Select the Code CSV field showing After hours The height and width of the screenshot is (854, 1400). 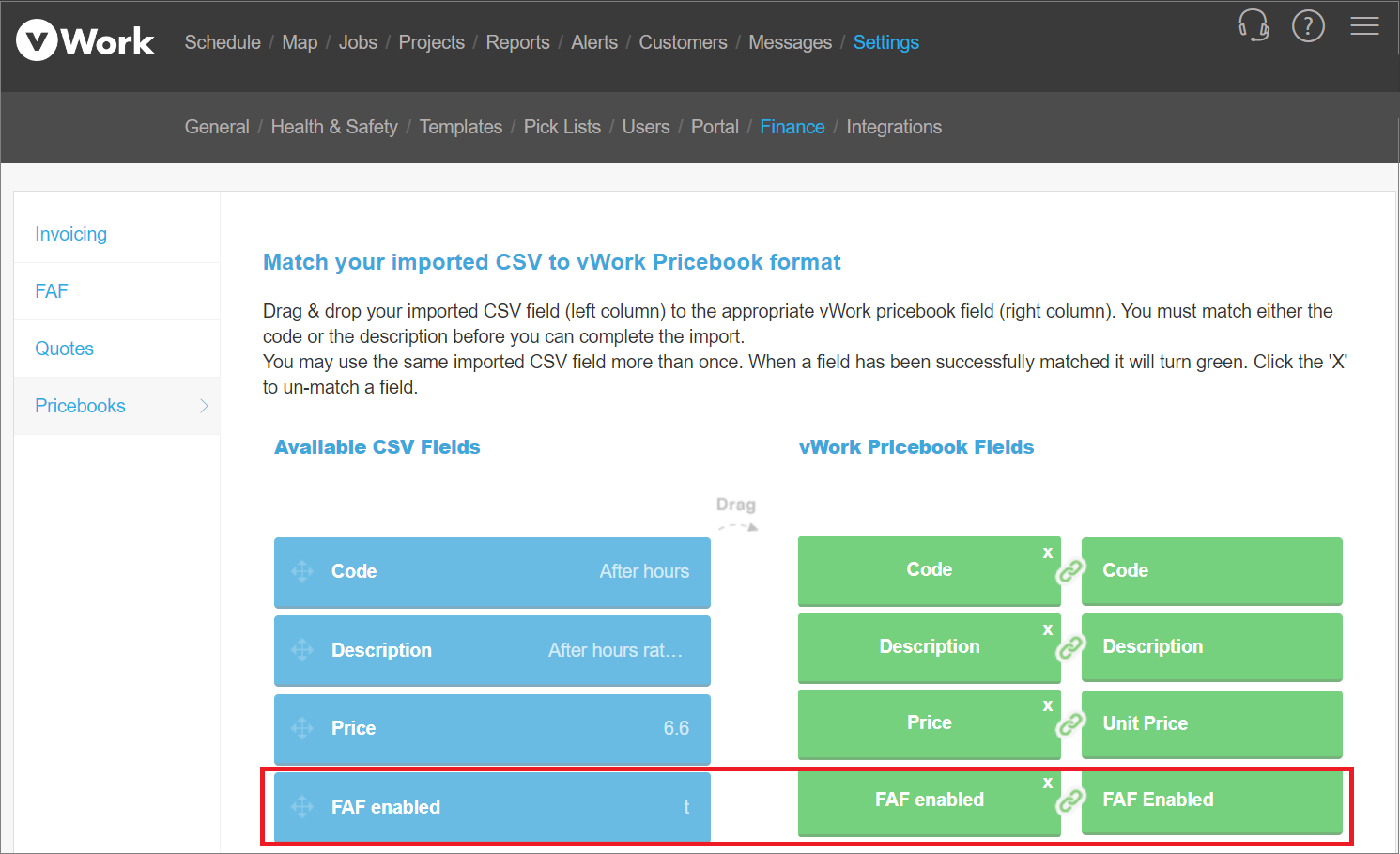(492, 572)
